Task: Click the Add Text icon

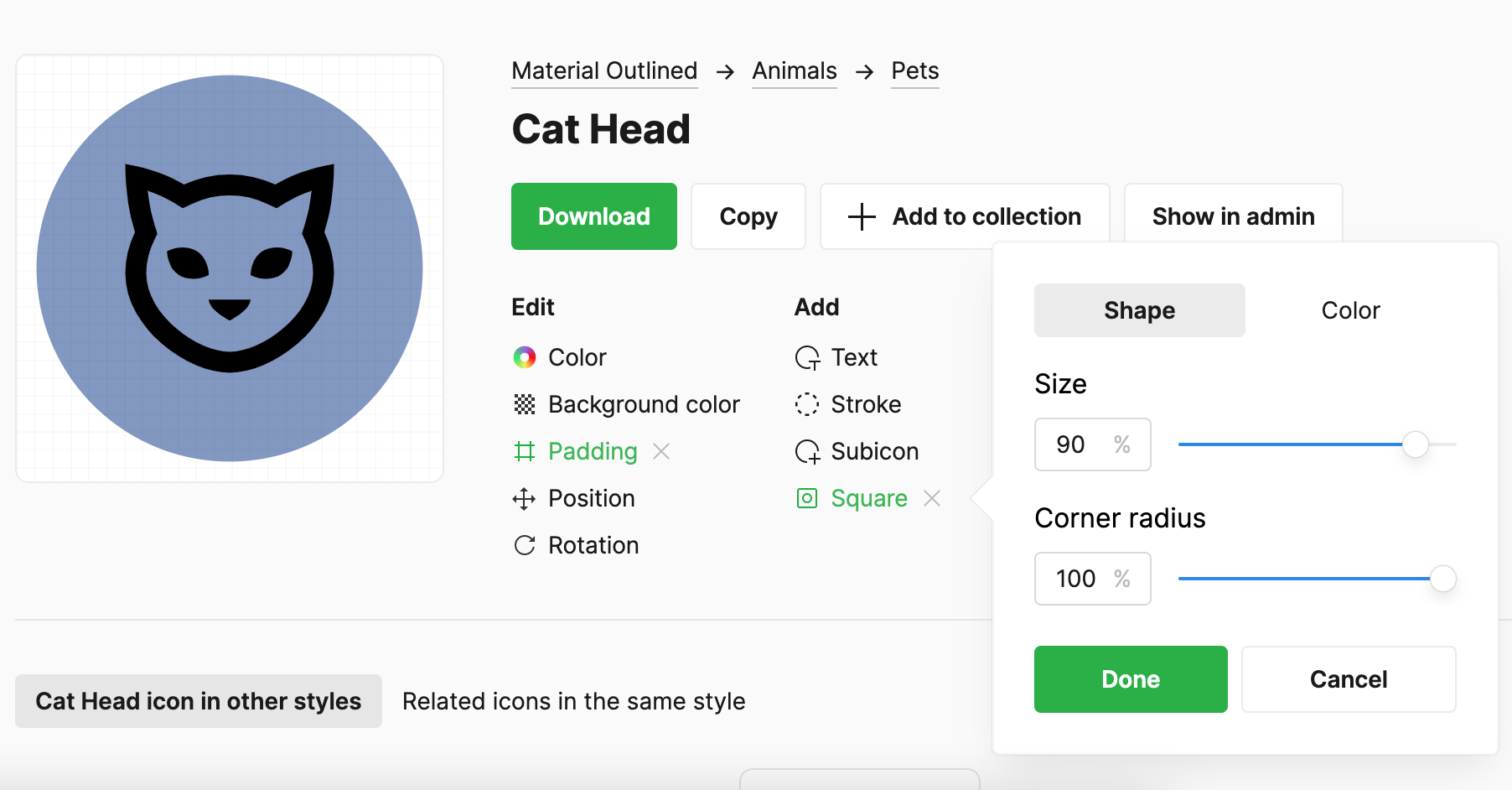Action: click(806, 356)
